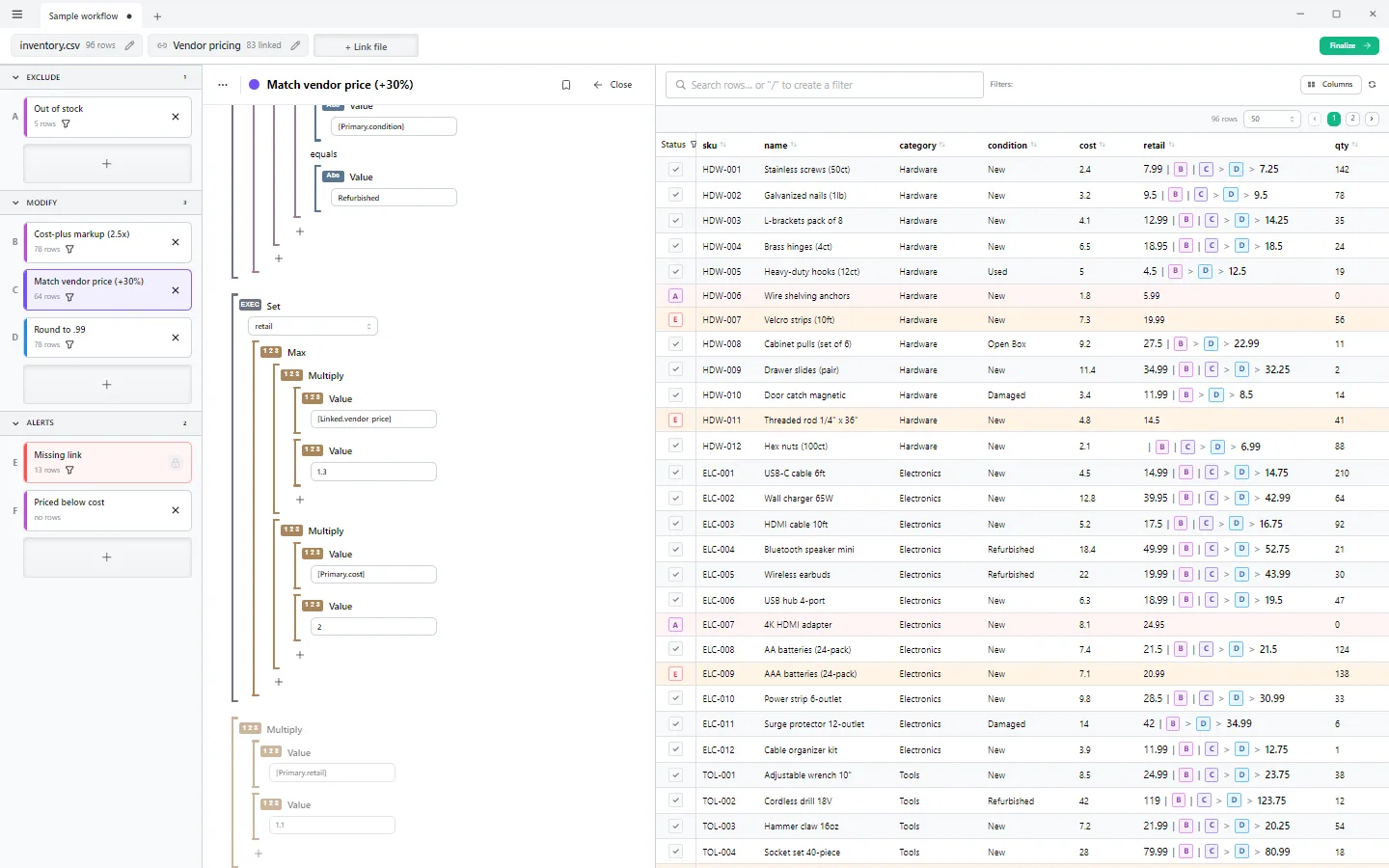Click lock icon on Missing link alert
1389x868 pixels.
point(176,463)
